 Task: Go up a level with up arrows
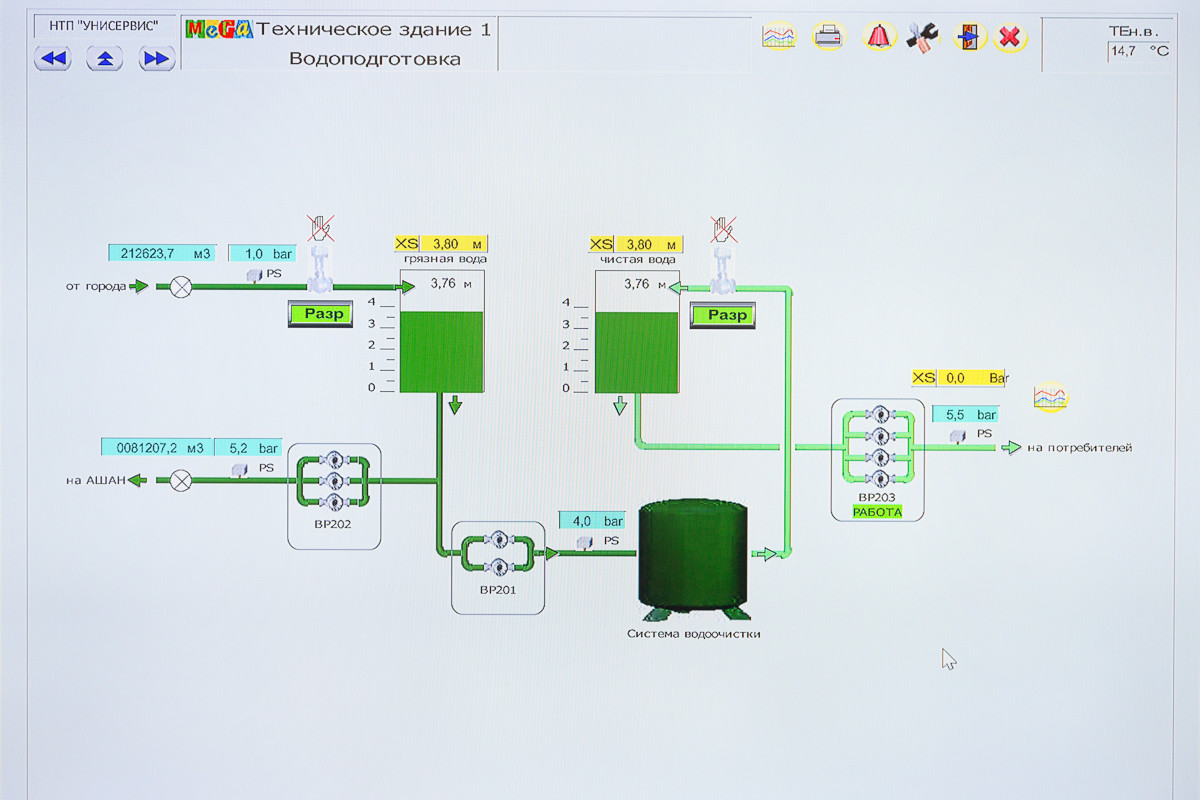(104, 59)
